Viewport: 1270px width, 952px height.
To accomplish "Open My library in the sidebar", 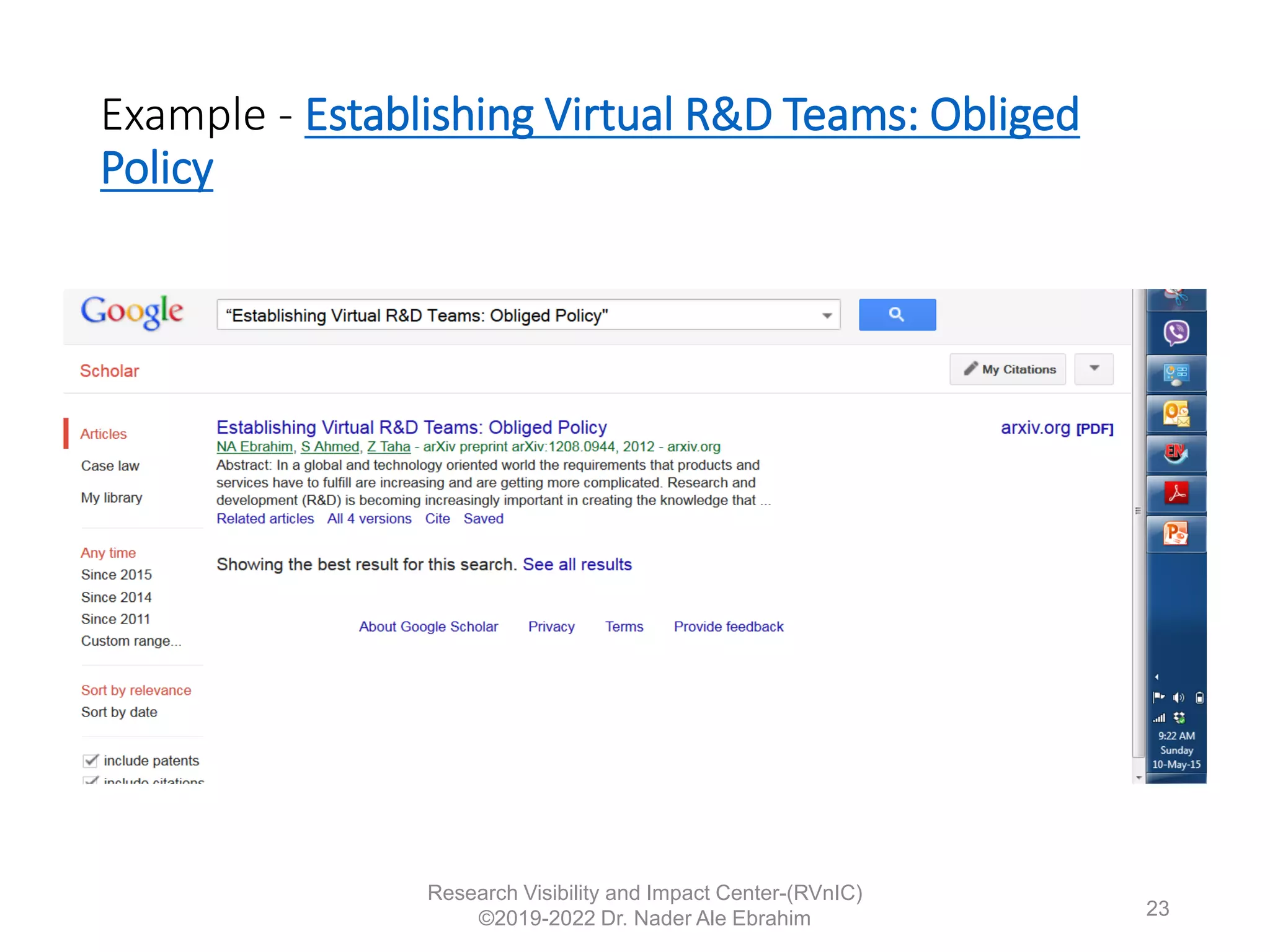I will click(x=112, y=498).
